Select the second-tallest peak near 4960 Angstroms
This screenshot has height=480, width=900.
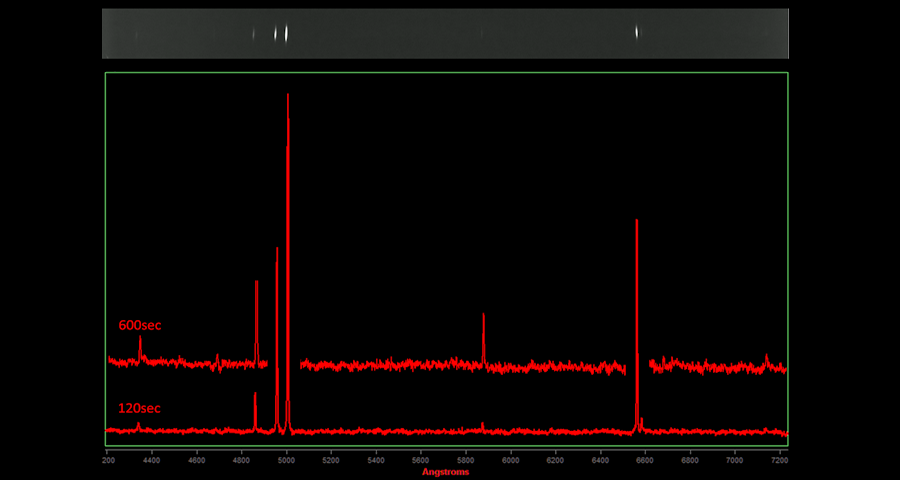(x=277, y=255)
